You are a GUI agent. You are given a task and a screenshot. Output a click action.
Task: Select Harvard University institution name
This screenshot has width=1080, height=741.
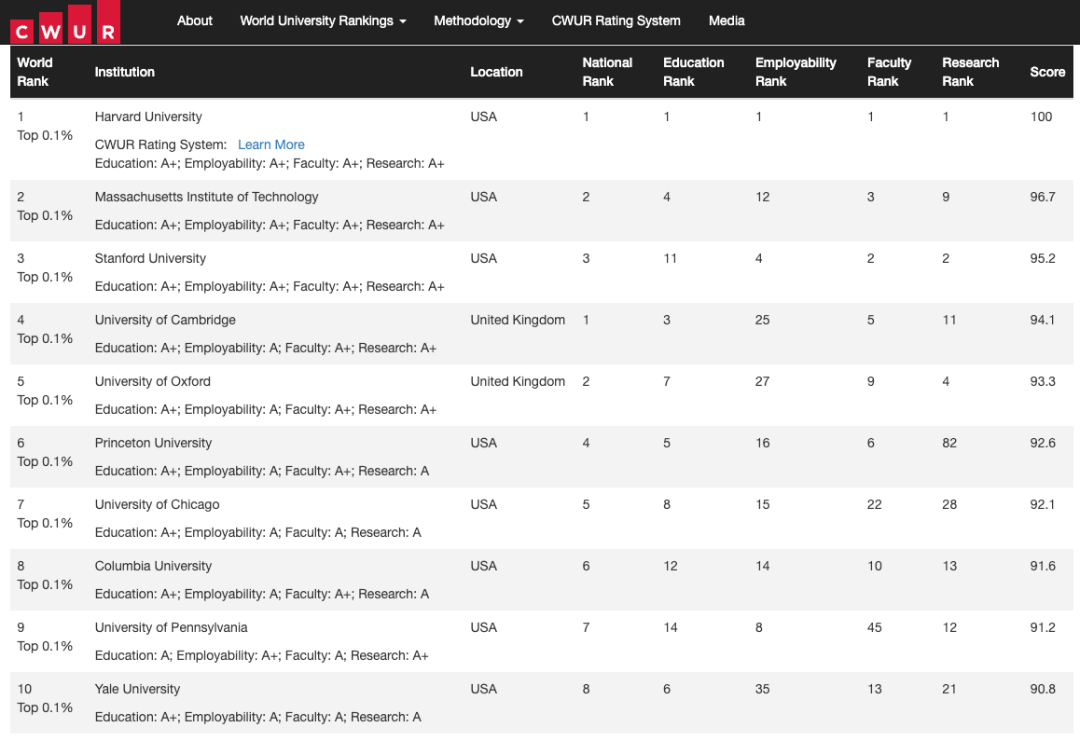(148, 116)
